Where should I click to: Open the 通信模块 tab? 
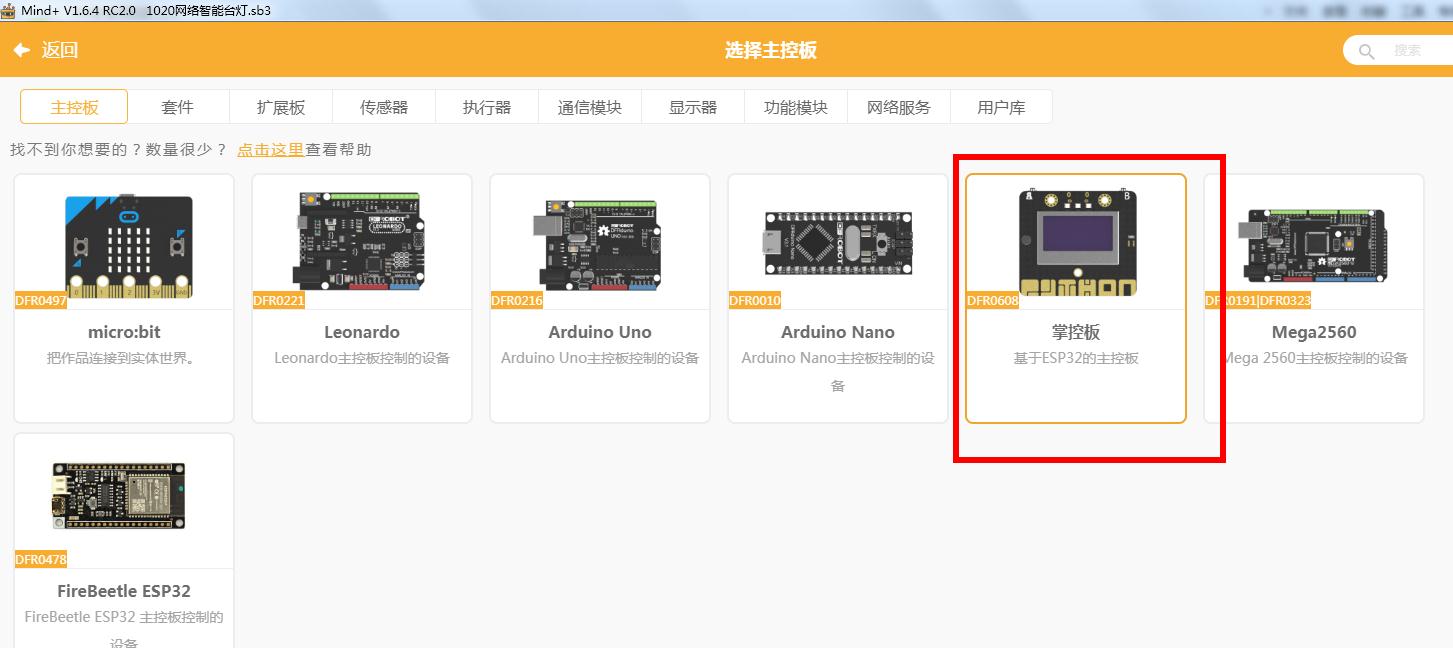(590, 107)
